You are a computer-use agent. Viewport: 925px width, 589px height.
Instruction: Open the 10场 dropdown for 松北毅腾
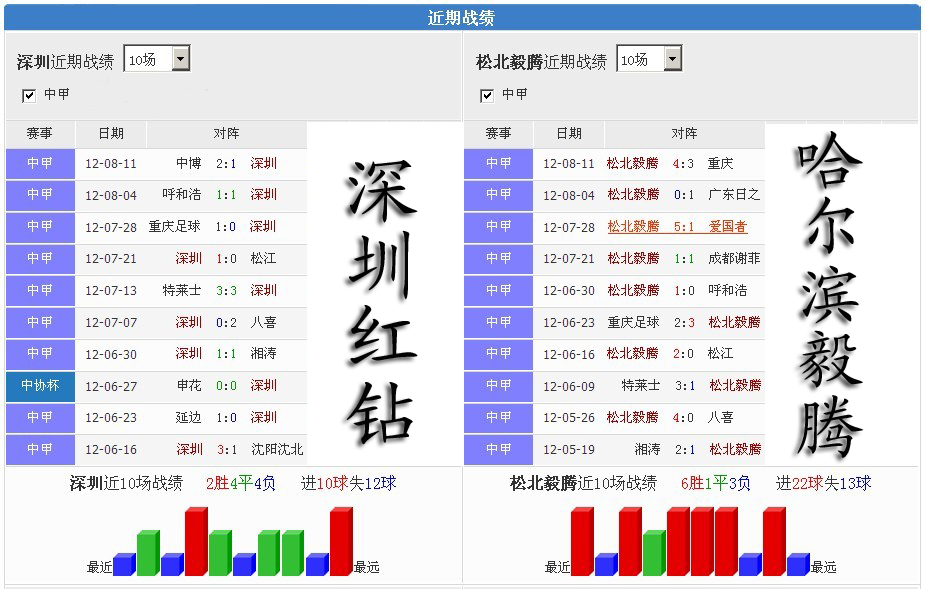point(649,59)
